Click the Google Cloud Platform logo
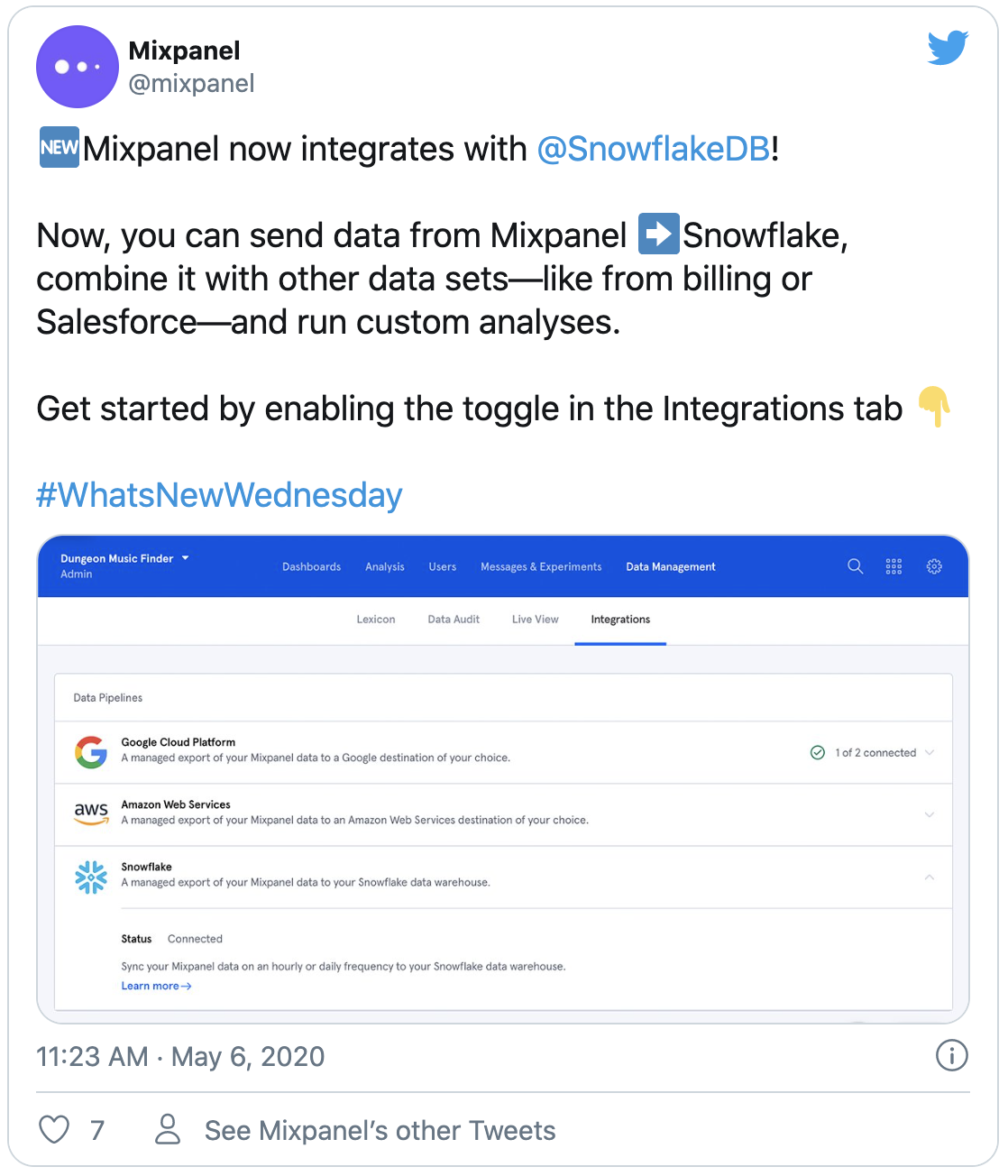1008x1176 pixels. coord(91,752)
